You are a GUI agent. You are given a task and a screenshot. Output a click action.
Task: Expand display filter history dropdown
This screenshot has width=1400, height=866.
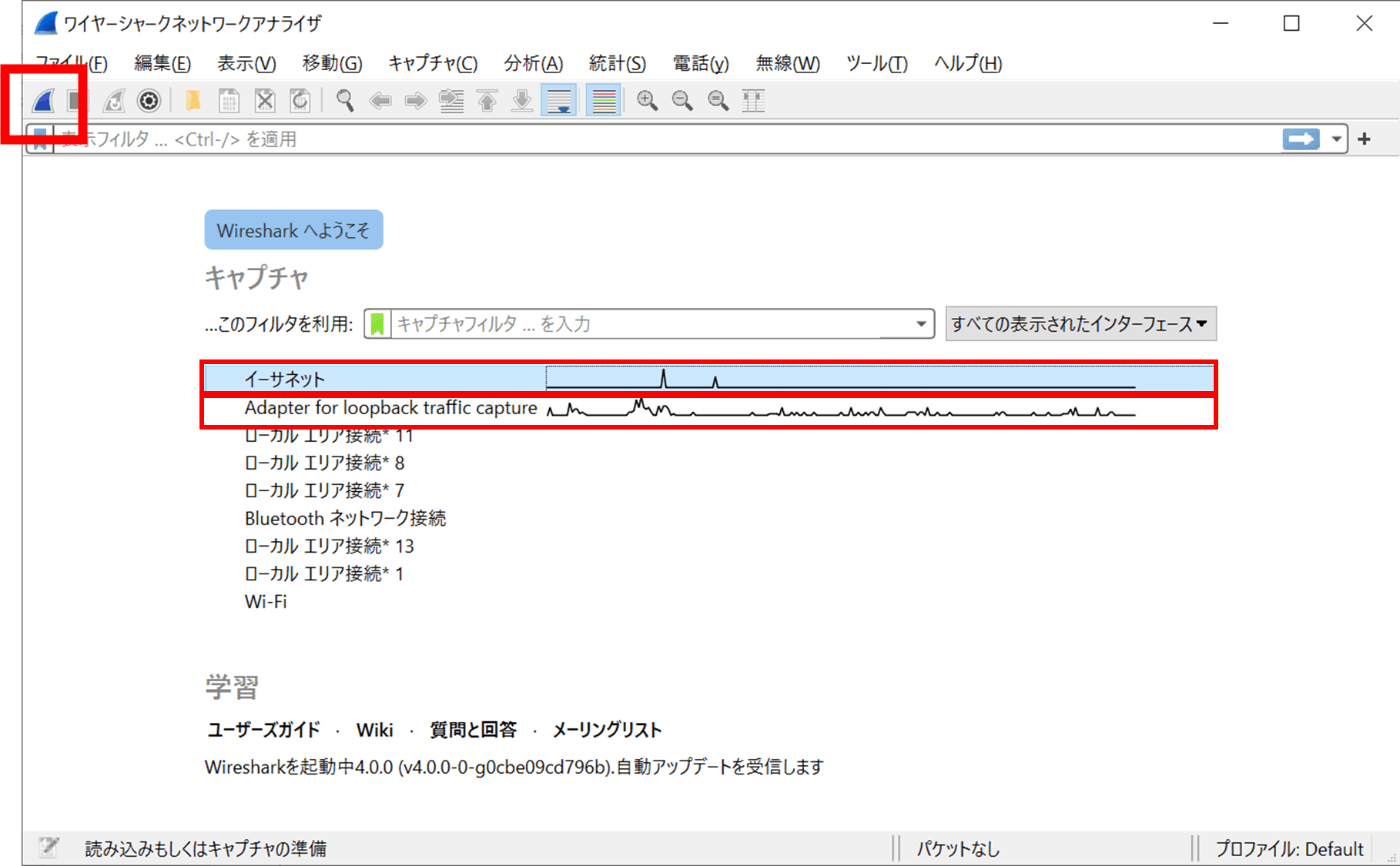click(1338, 139)
